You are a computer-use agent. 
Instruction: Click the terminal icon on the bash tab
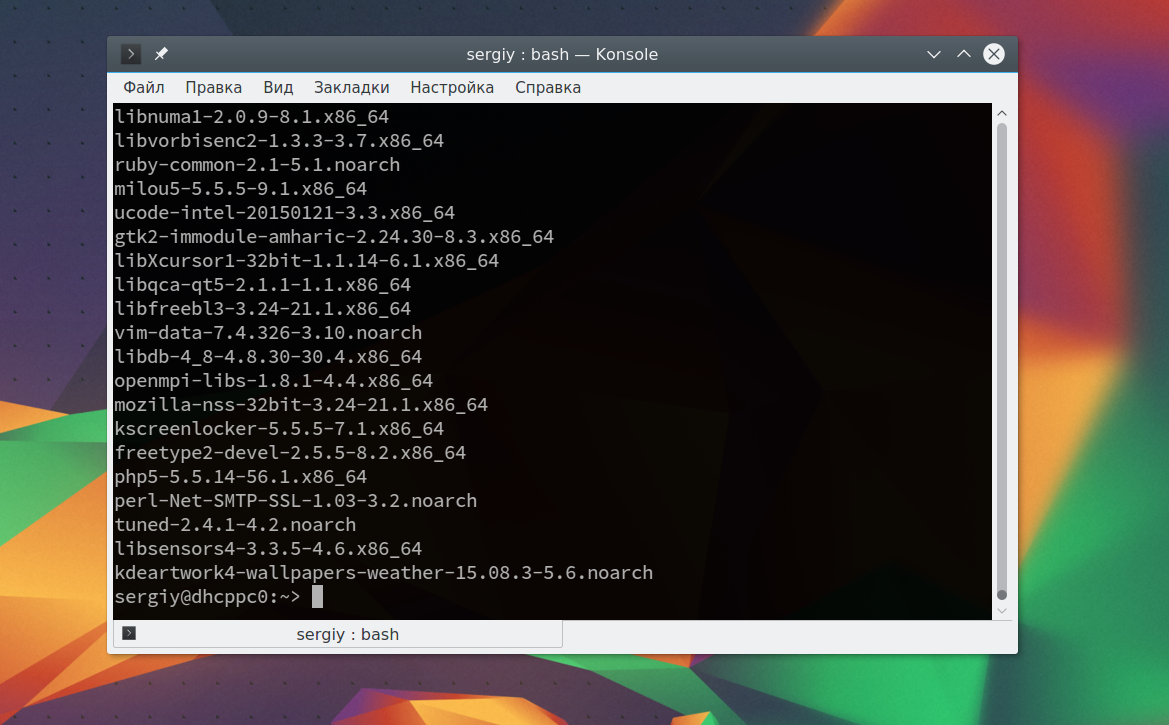[x=129, y=633]
